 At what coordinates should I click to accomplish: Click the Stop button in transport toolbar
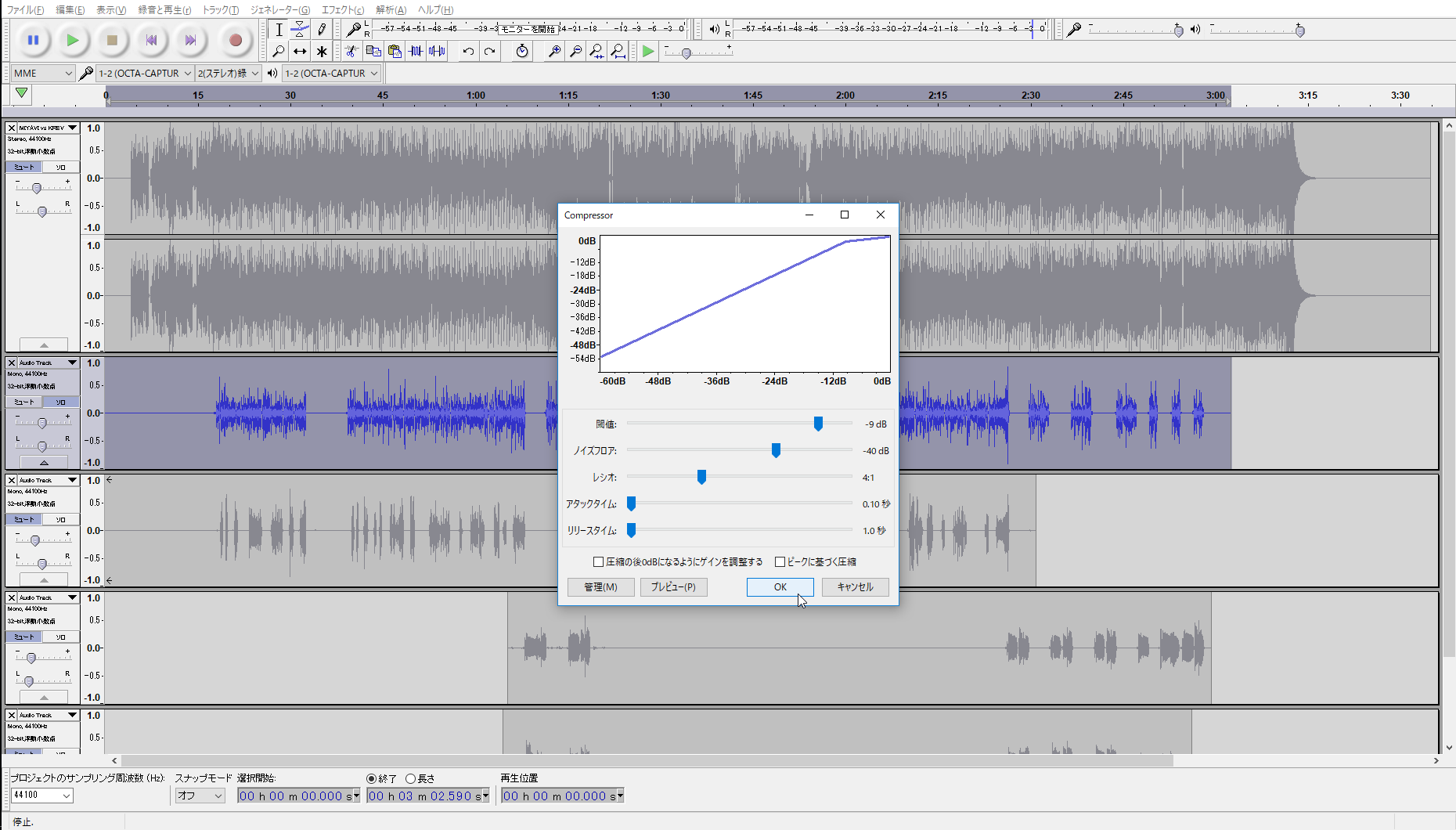(x=112, y=40)
